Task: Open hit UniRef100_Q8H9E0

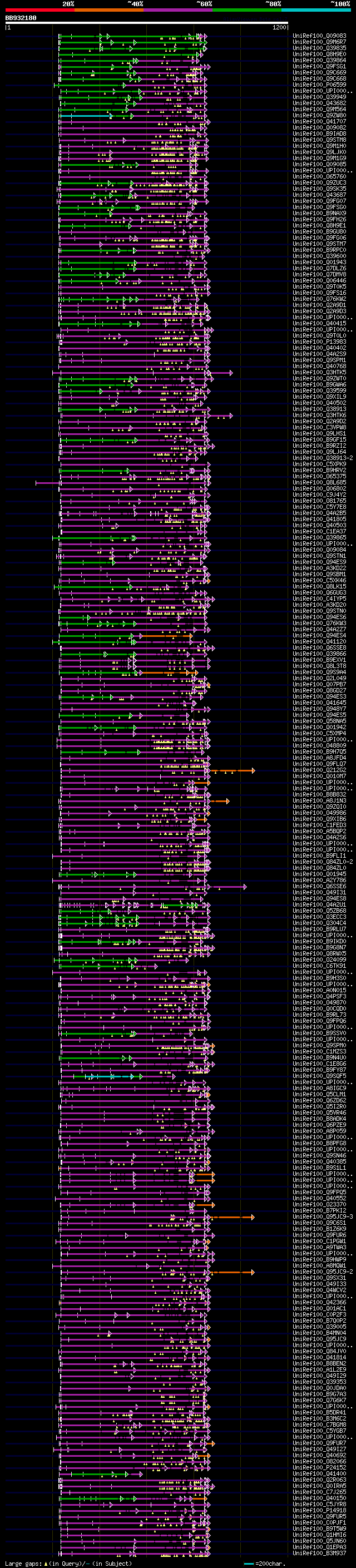Action: 319,54
